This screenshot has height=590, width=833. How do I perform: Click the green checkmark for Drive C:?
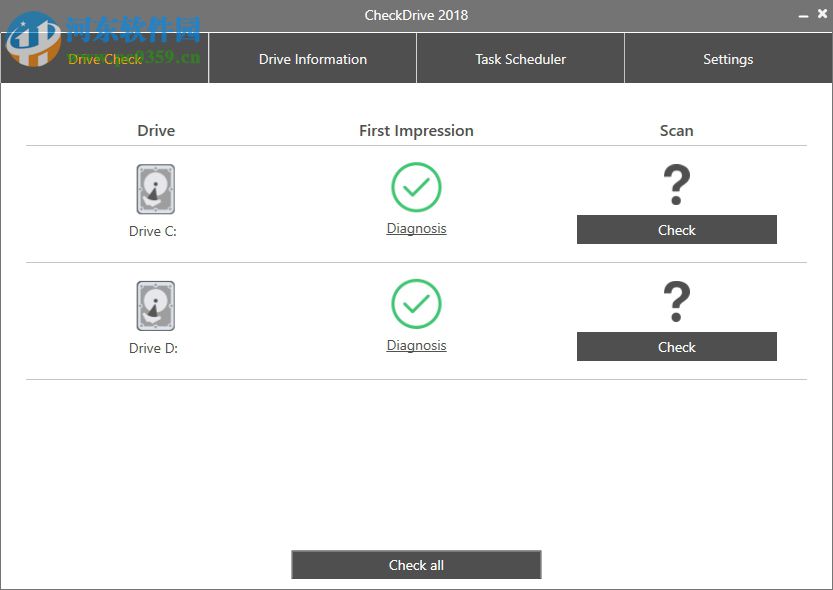click(x=416, y=187)
